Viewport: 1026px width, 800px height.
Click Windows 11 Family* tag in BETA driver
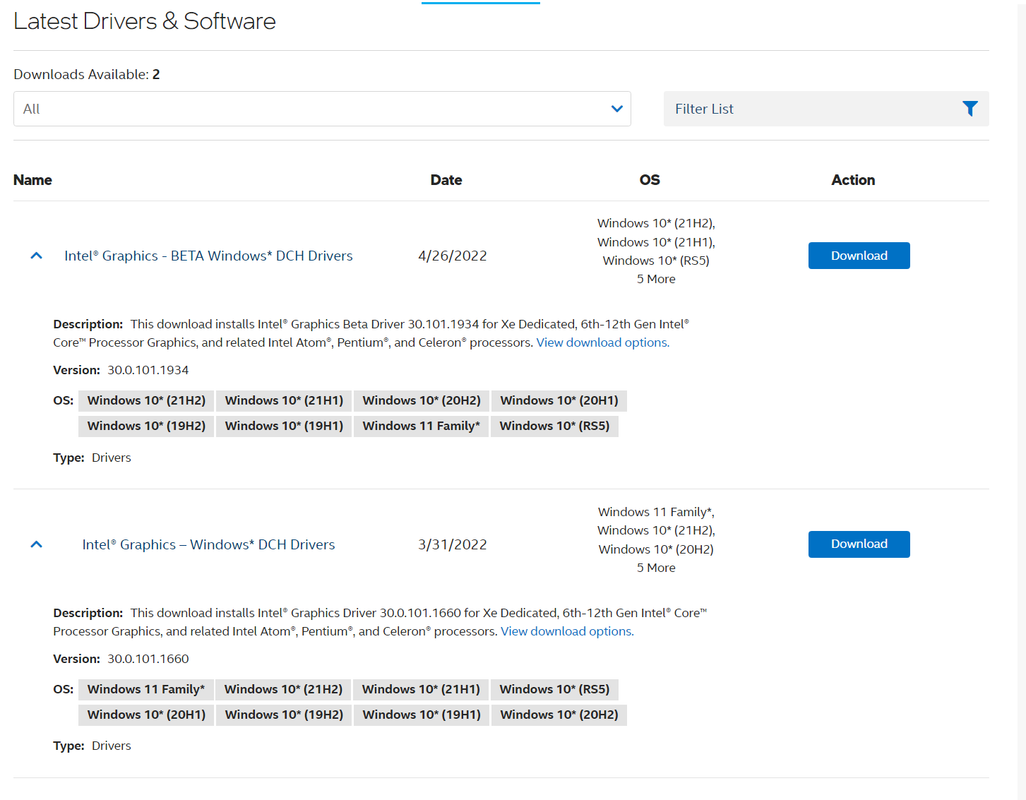click(x=421, y=426)
